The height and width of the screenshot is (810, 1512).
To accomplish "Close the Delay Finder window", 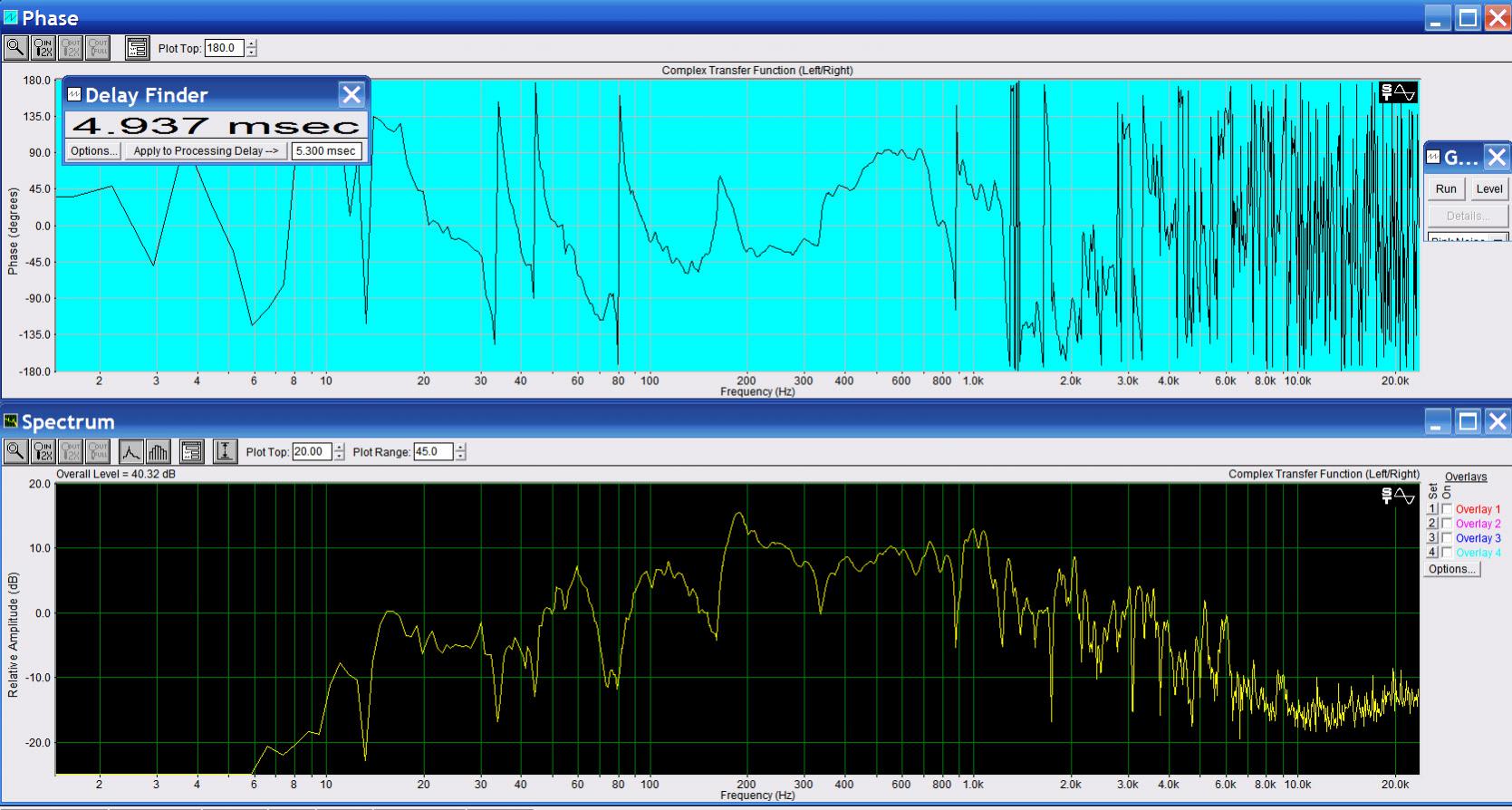I will 352,95.
